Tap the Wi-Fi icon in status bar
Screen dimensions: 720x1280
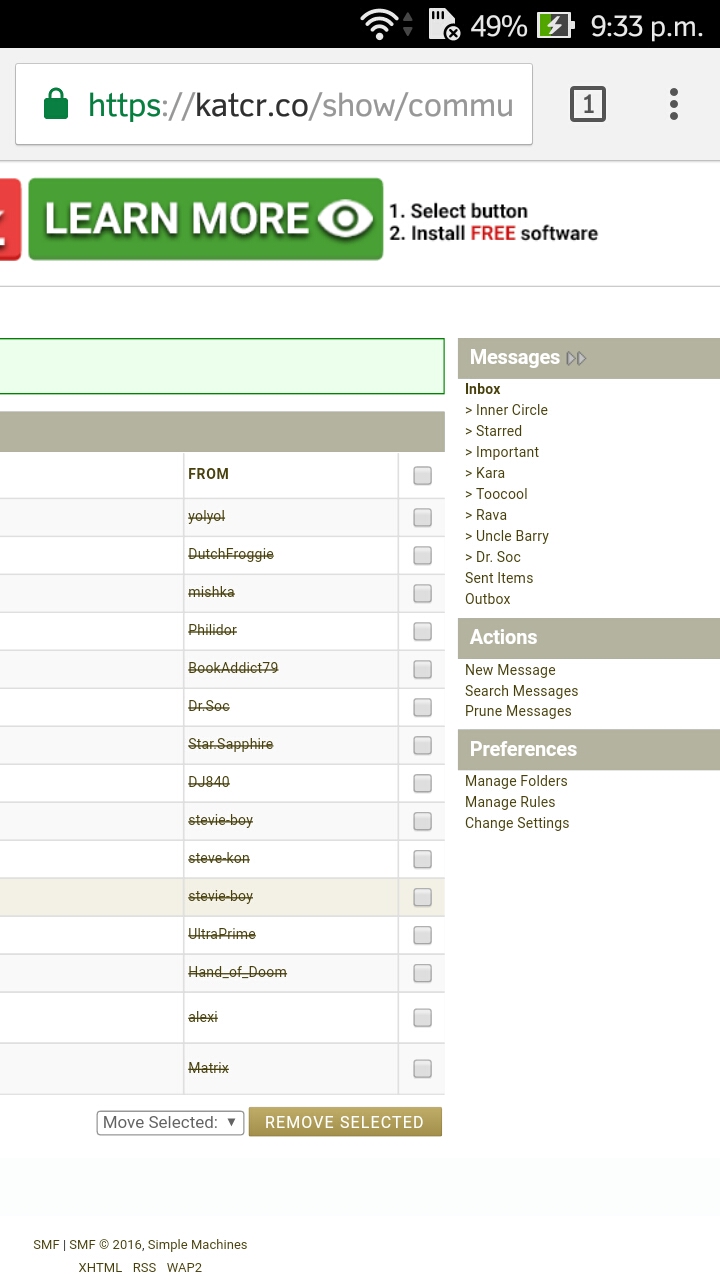tap(381, 24)
